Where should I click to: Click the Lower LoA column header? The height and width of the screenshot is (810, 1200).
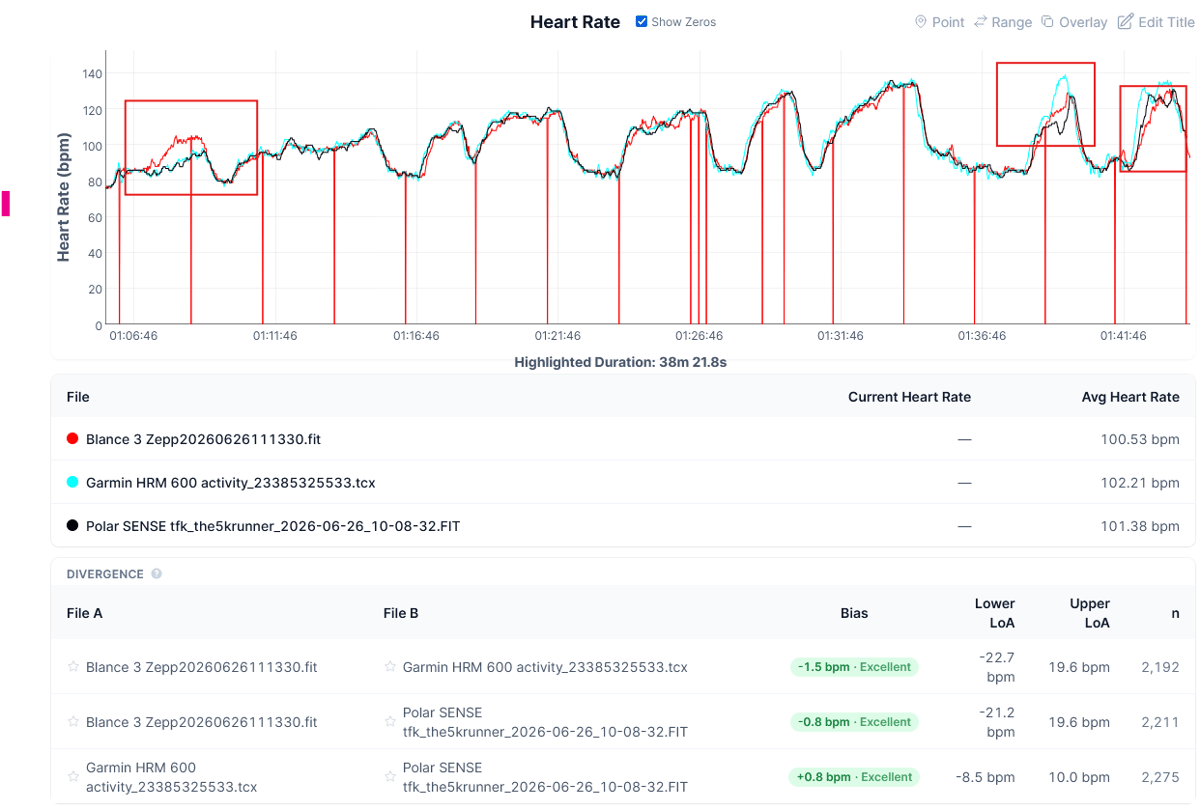pos(995,613)
